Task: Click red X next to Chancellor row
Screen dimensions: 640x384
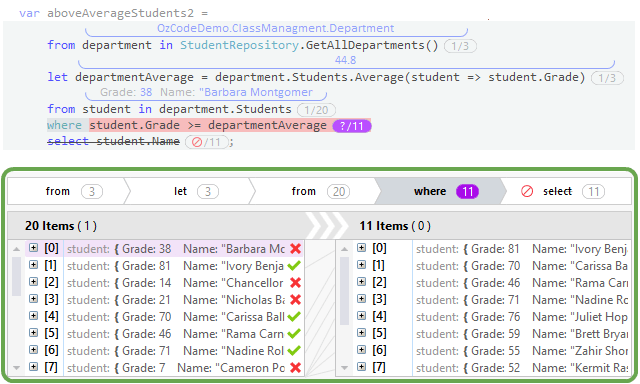Action: pos(296,282)
